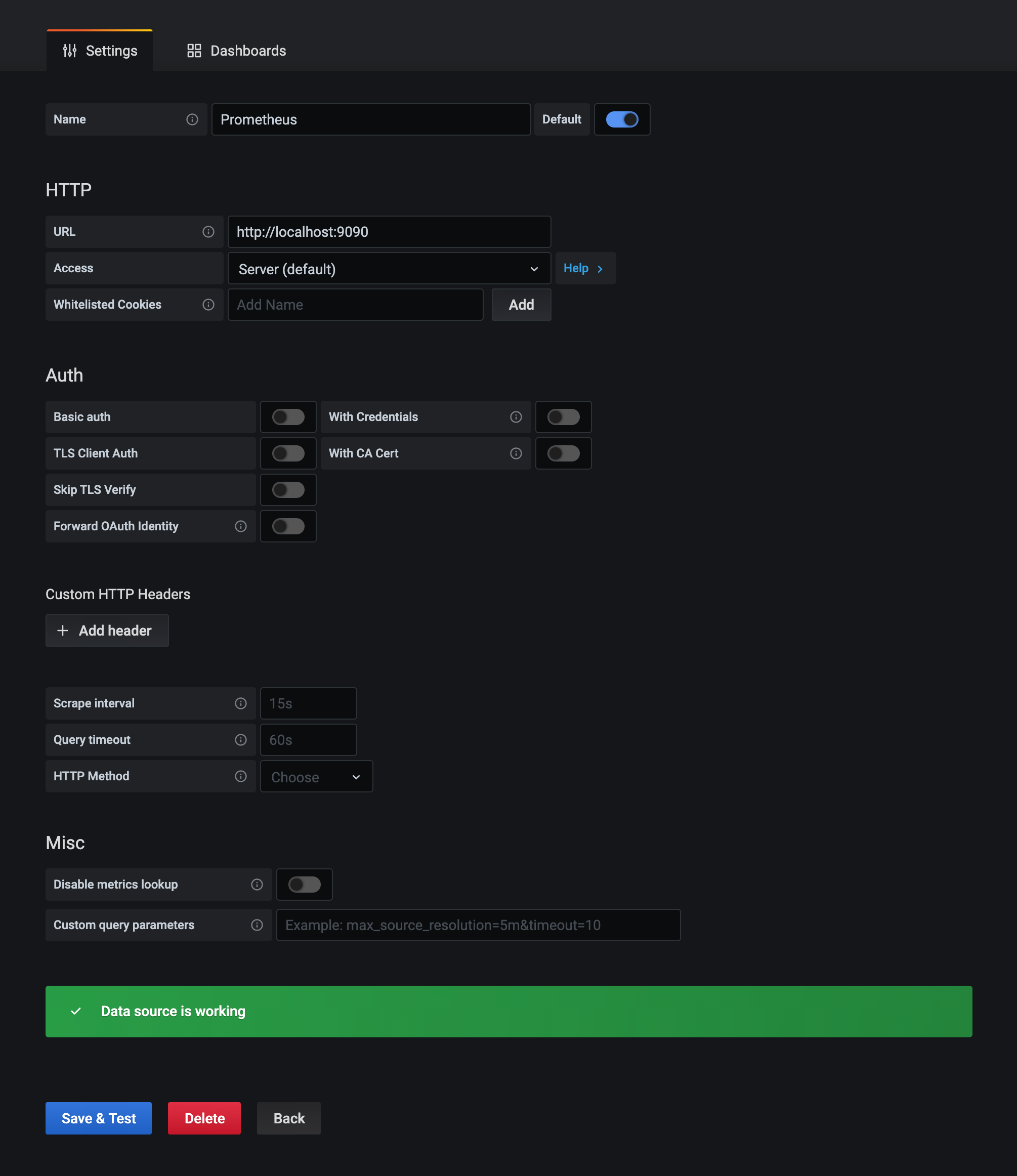
Task: Switch to the Dashboards tab
Action: click(237, 51)
